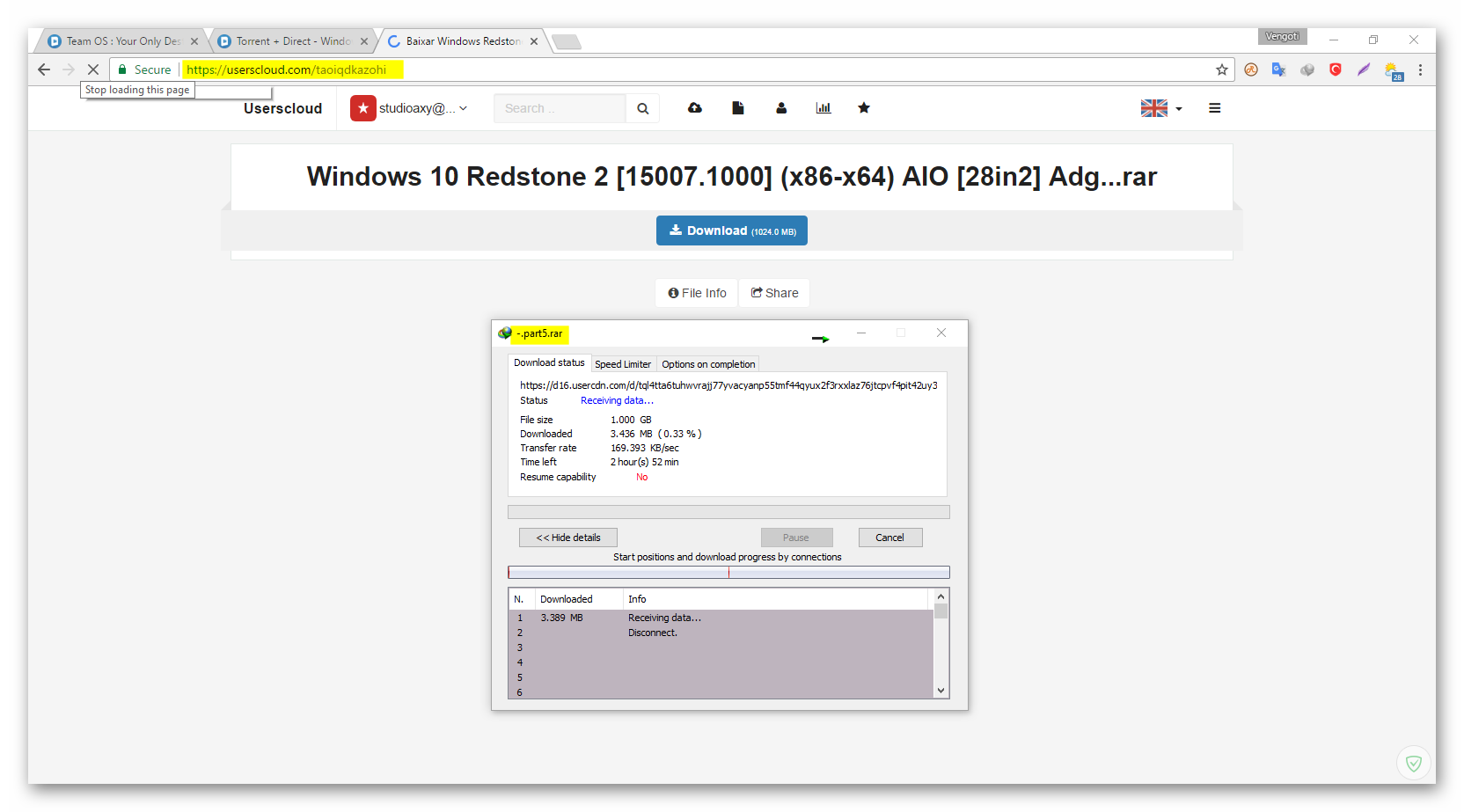Viewport: 1464px width, 812px height.
Task: Open the weather extension with badge 28
Action: coord(1394,71)
